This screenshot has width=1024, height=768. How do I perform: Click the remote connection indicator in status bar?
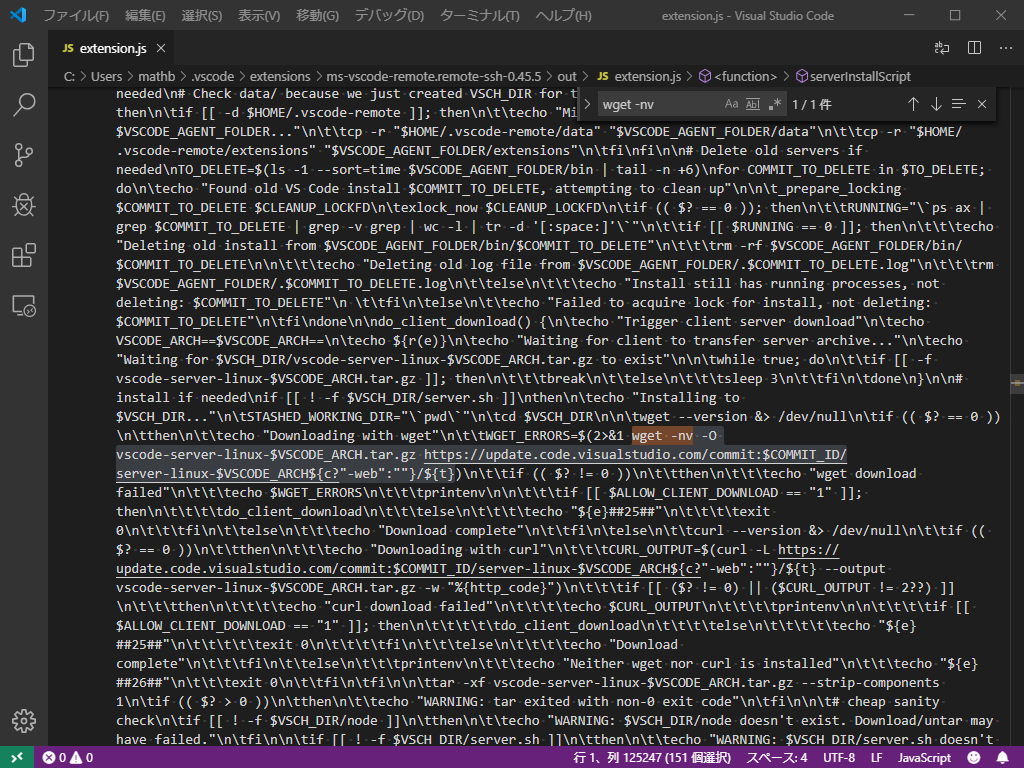(17, 758)
